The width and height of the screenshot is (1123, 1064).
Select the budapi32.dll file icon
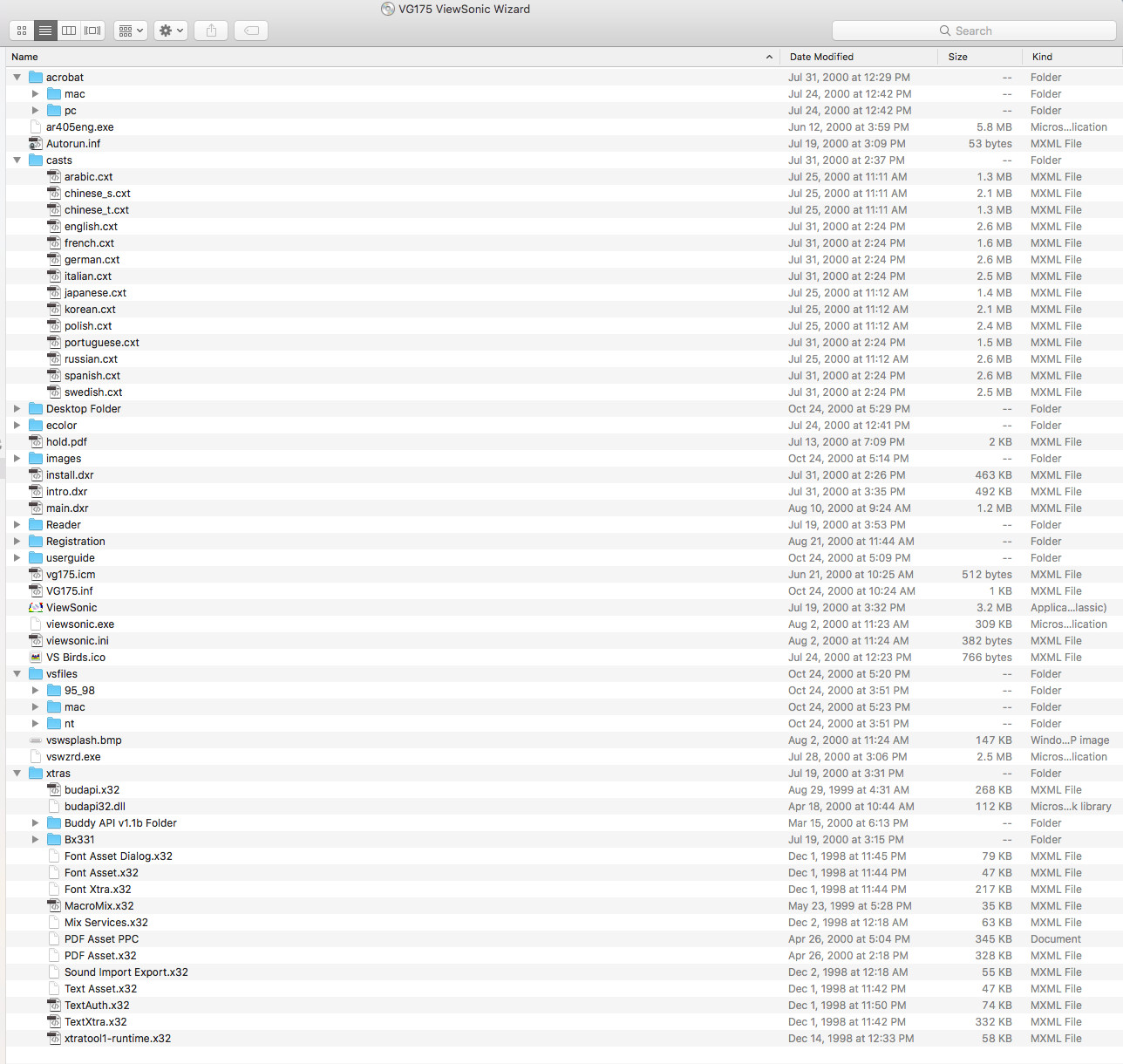pyautogui.click(x=54, y=807)
